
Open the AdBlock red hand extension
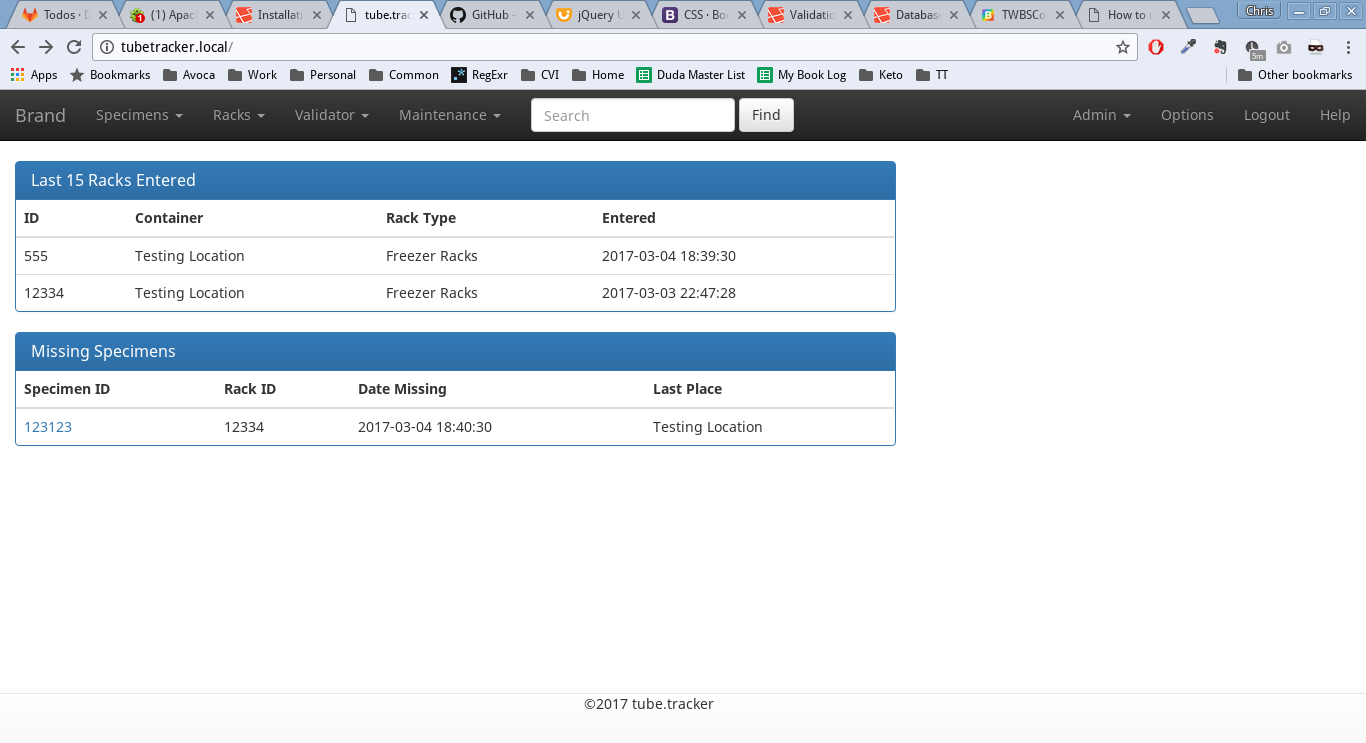tap(1156, 47)
